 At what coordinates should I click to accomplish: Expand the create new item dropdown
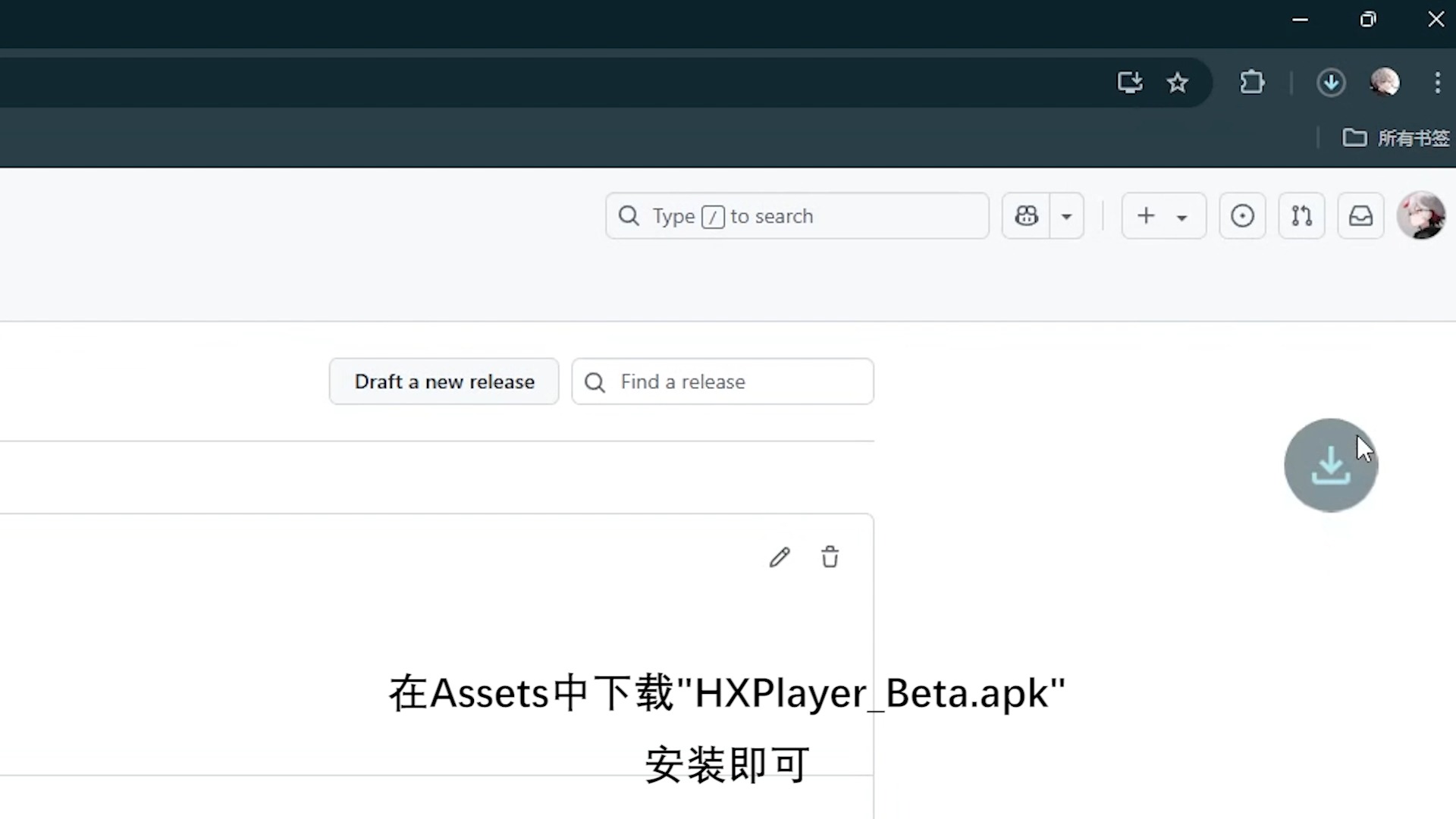coord(1182,217)
